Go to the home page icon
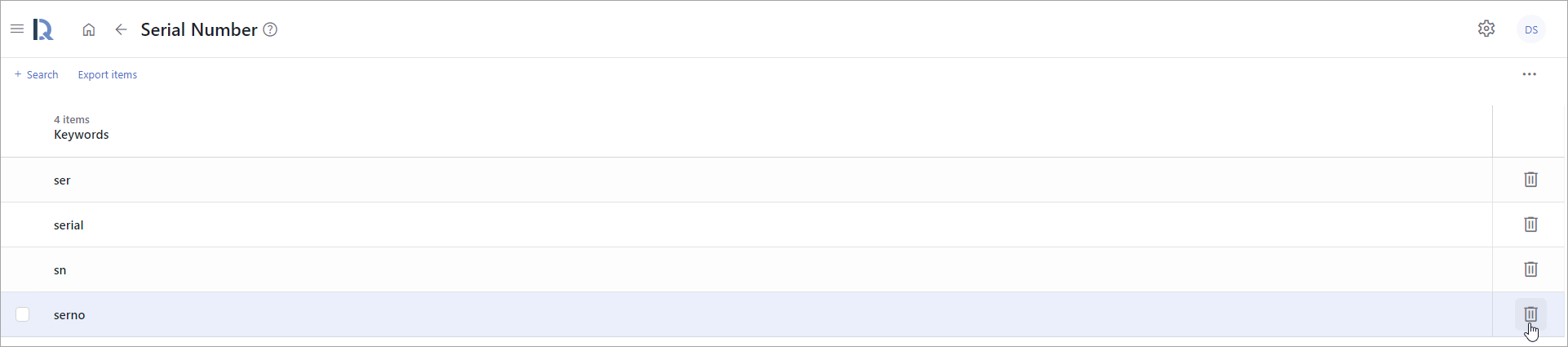 [89, 30]
